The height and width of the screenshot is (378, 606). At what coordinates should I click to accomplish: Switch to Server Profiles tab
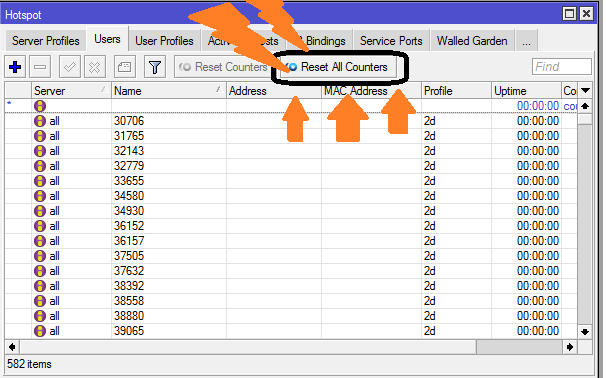click(46, 41)
